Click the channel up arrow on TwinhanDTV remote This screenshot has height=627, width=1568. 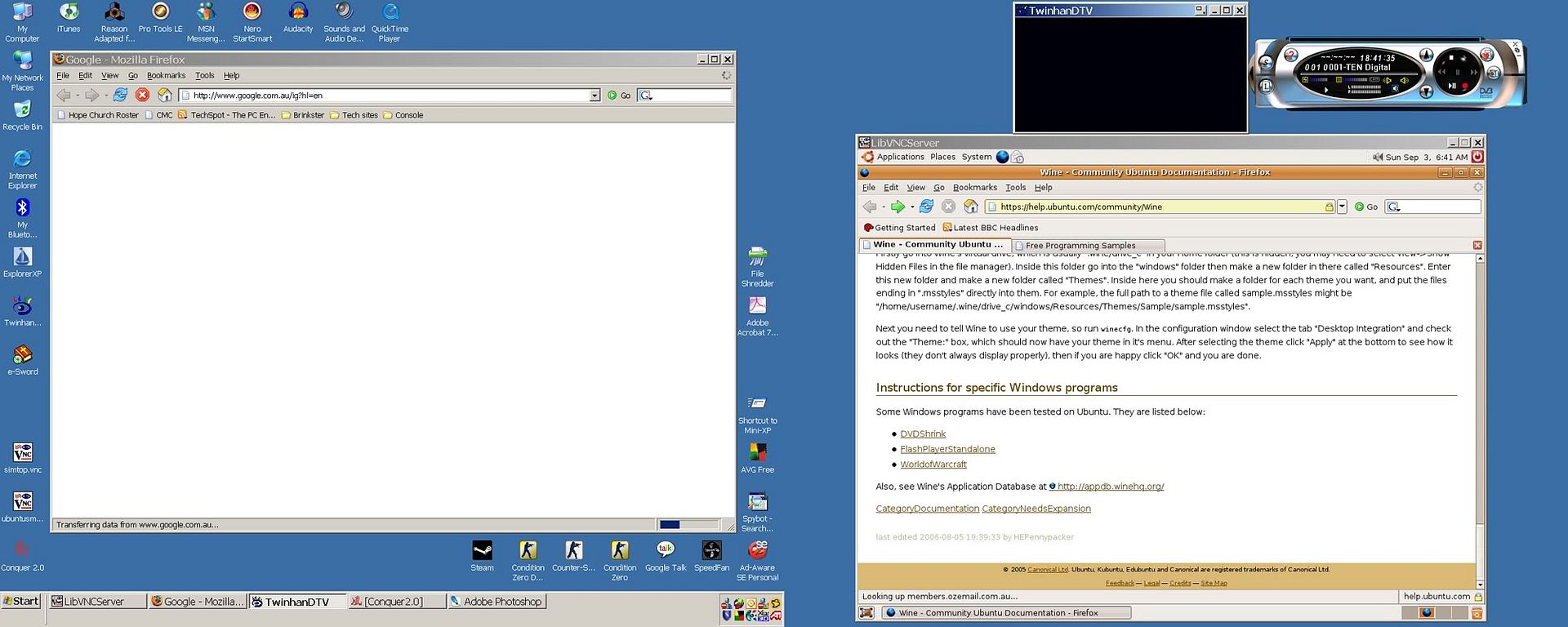click(1427, 55)
